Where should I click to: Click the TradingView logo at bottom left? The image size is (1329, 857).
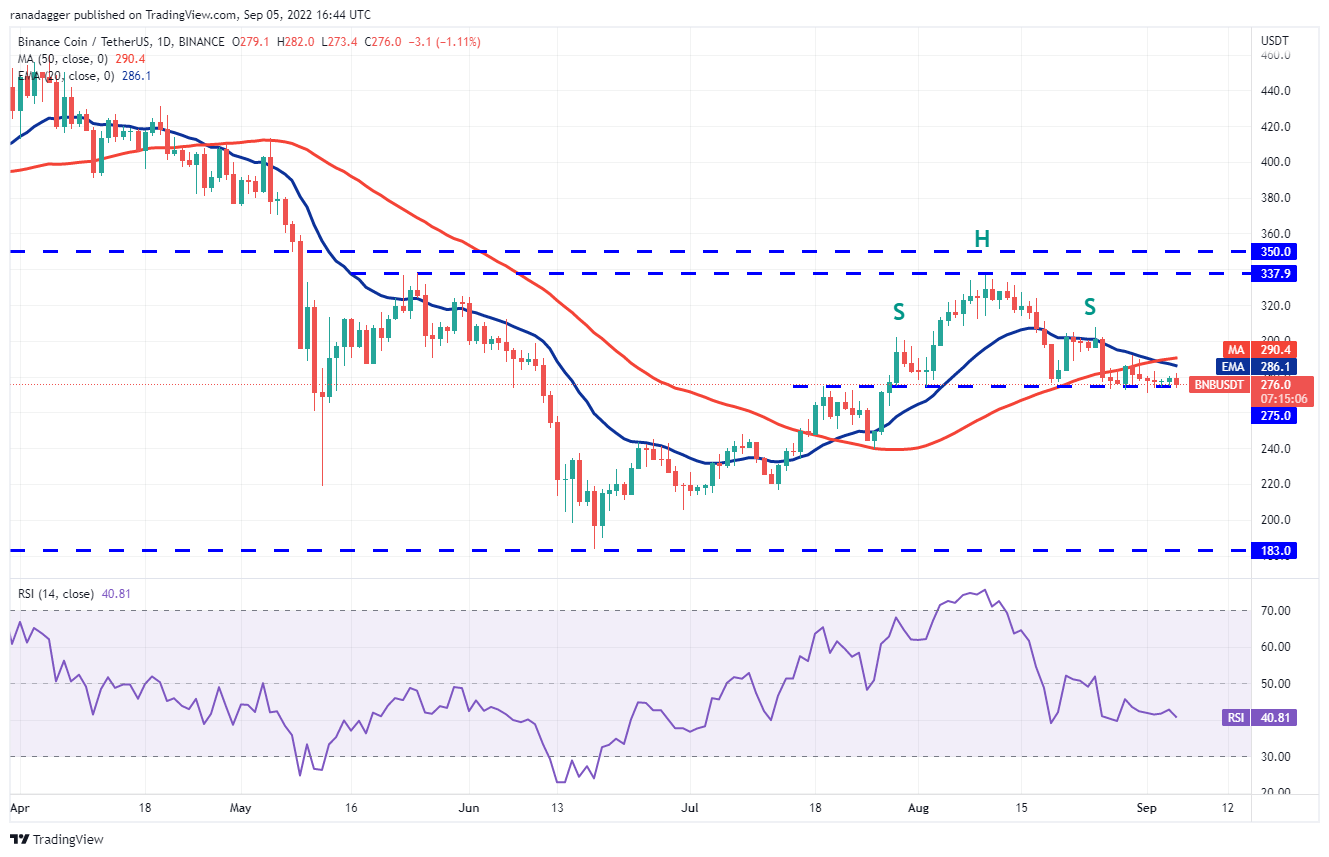[x=57, y=839]
